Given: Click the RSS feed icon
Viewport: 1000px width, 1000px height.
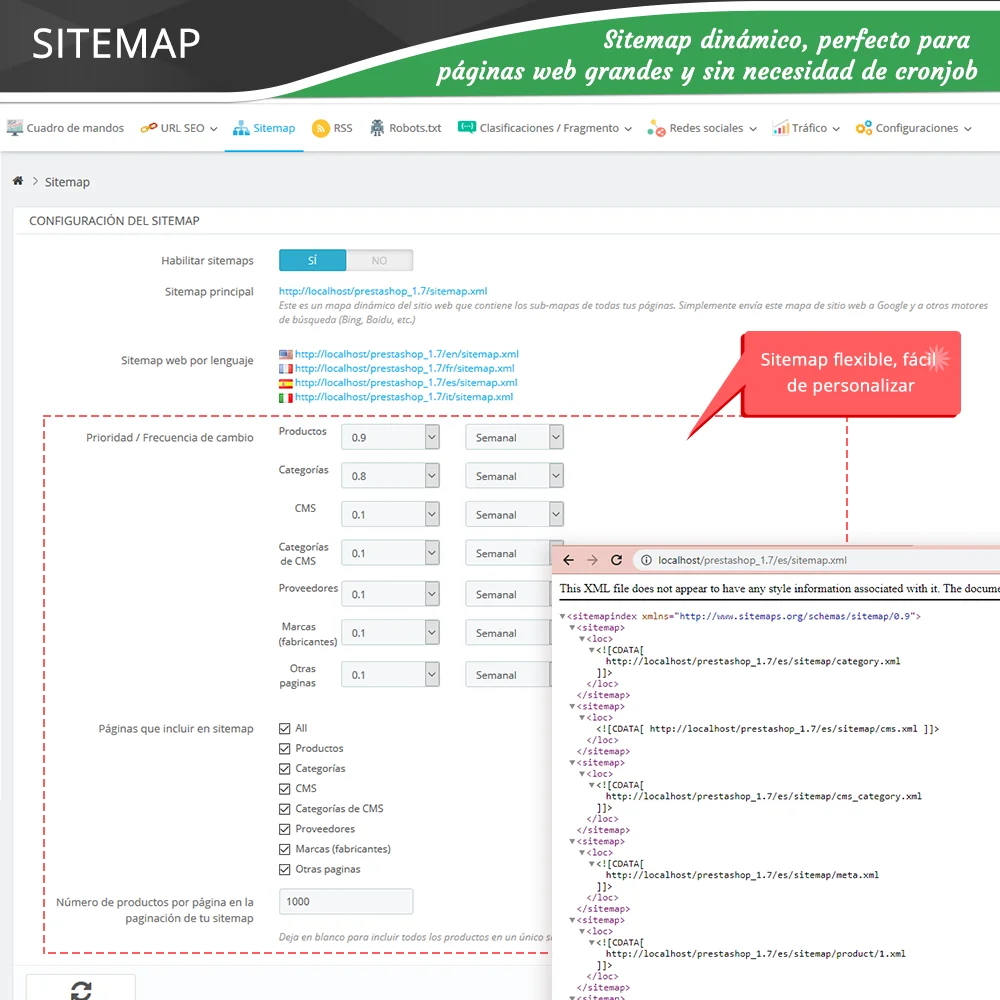Looking at the screenshot, I should (320, 128).
